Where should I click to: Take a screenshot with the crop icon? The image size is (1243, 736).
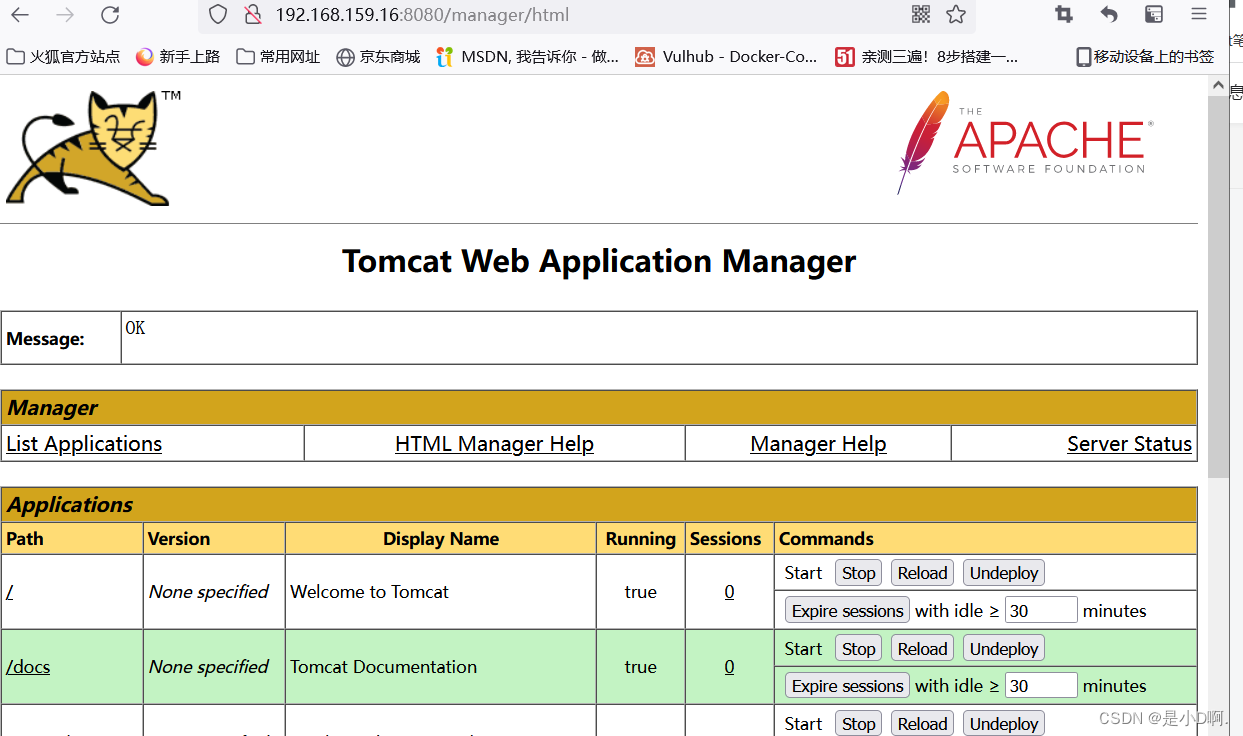point(1064,14)
